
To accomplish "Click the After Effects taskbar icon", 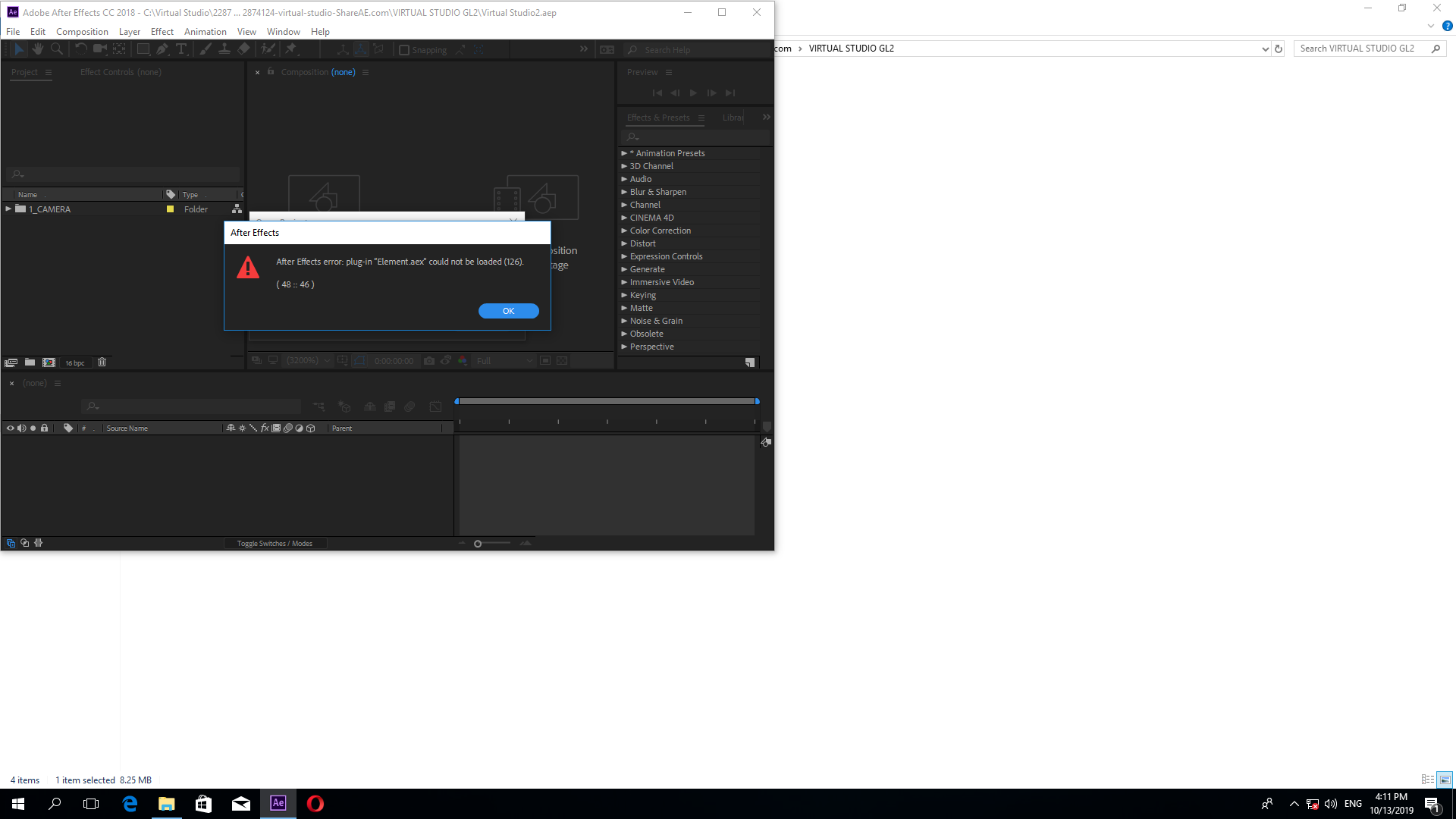I will point(278,803).
